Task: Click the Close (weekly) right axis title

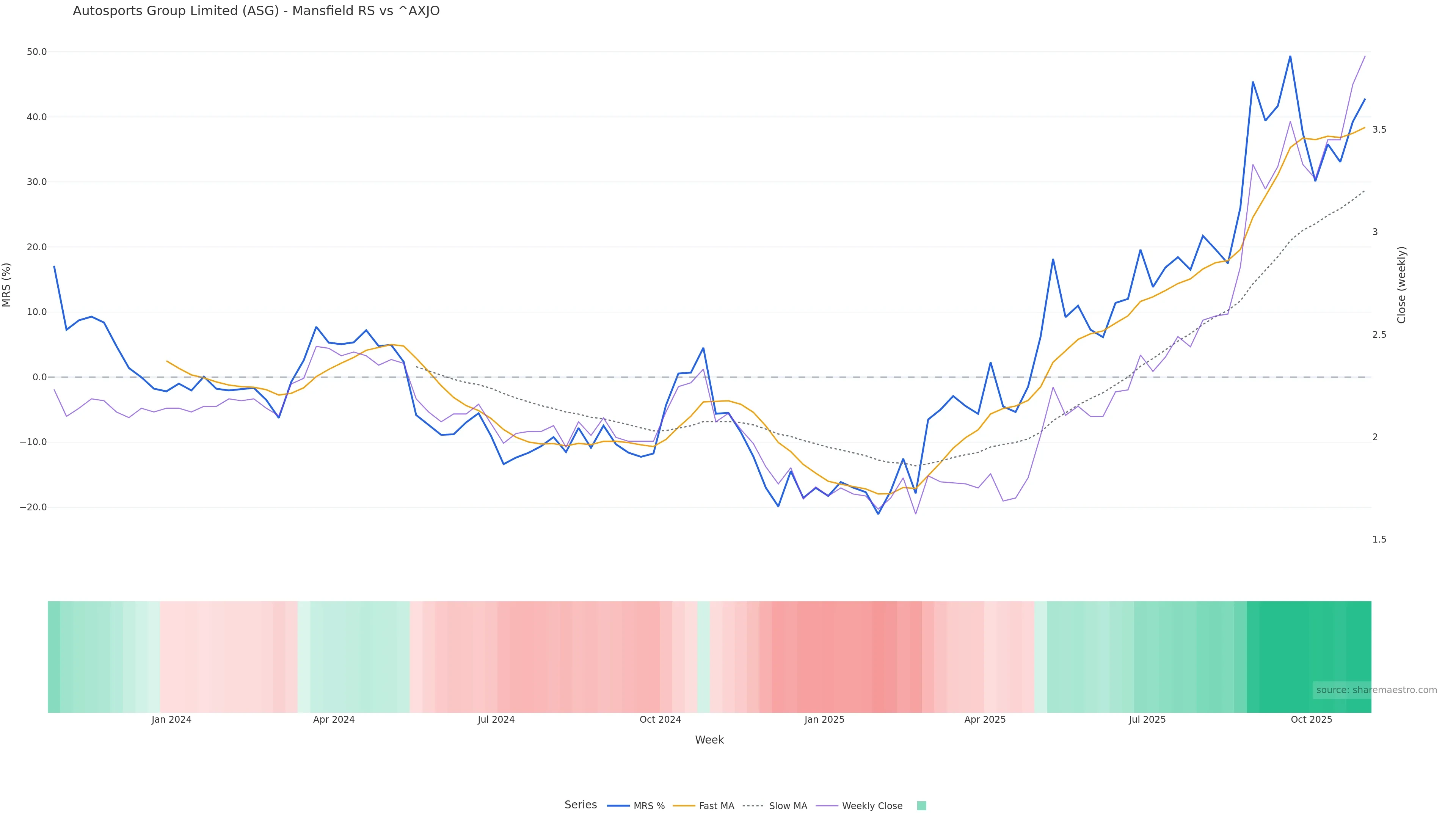Action: pyautogui.click(x=1401, y=285)
